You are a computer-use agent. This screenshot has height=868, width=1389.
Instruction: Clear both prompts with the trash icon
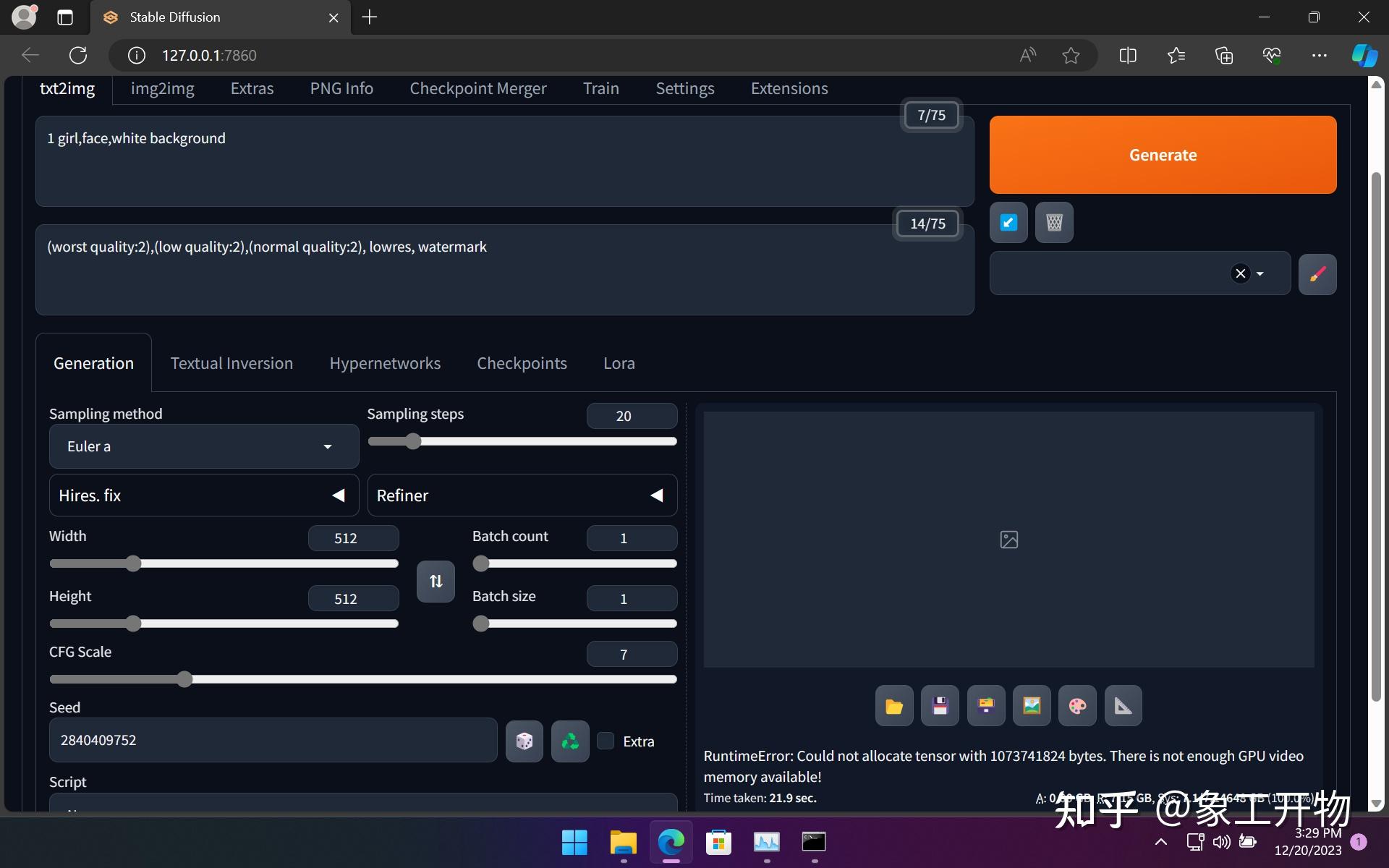click(1053, 222)
